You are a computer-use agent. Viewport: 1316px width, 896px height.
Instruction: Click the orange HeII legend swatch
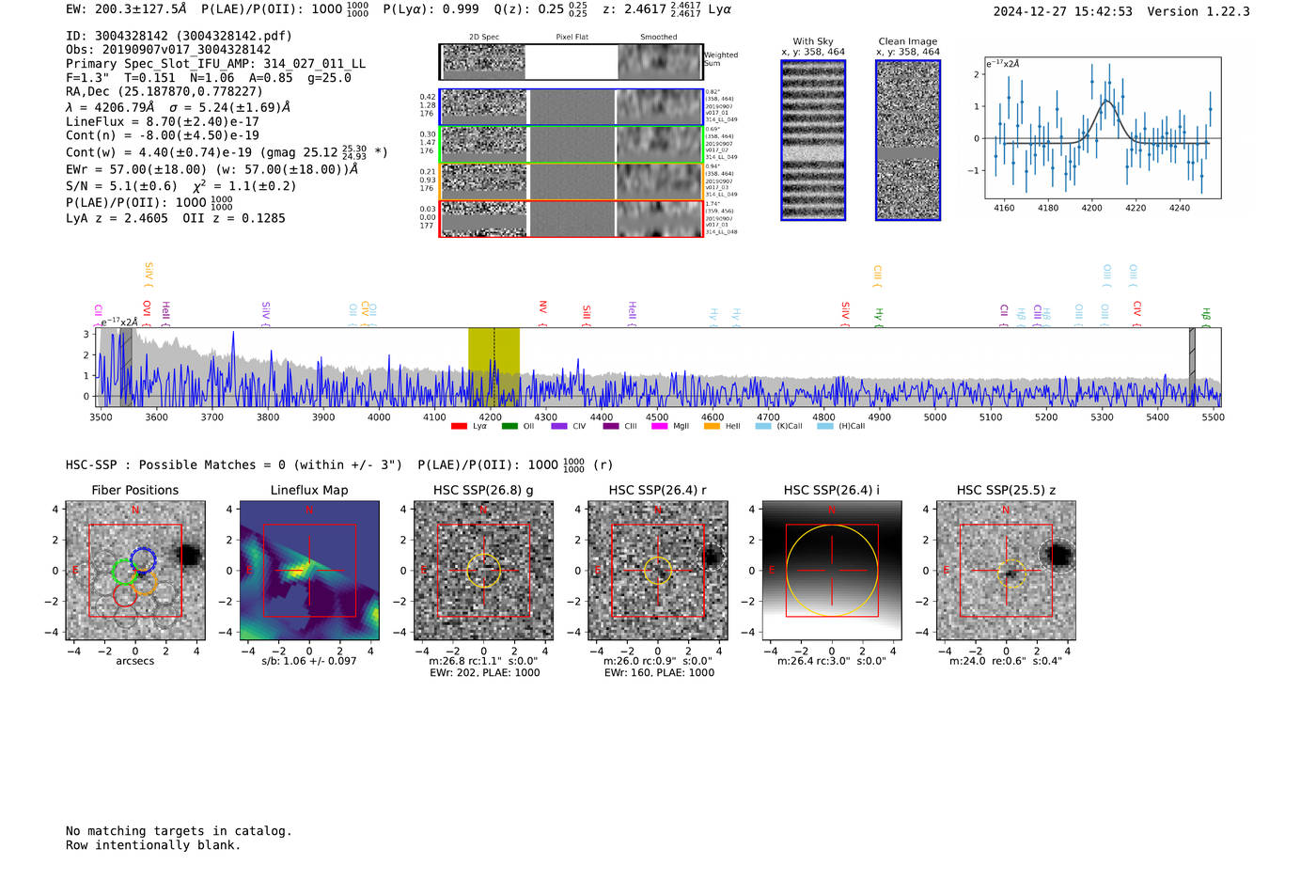click(712, 426)
